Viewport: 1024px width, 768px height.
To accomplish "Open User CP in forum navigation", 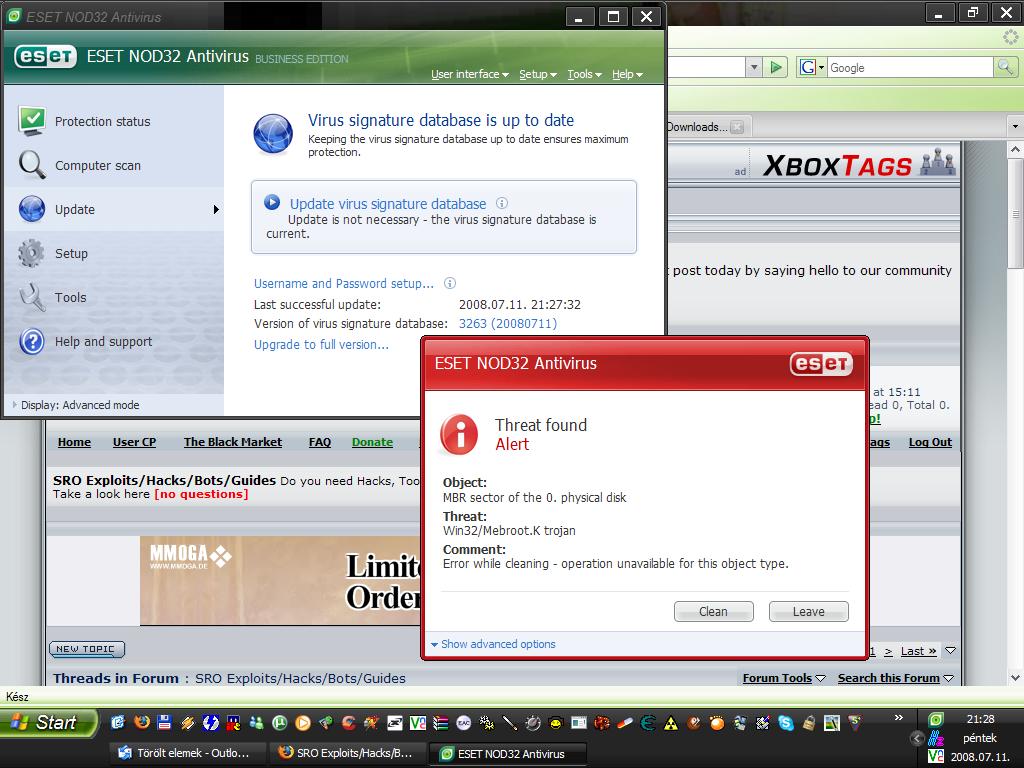I will click(135, 442).
